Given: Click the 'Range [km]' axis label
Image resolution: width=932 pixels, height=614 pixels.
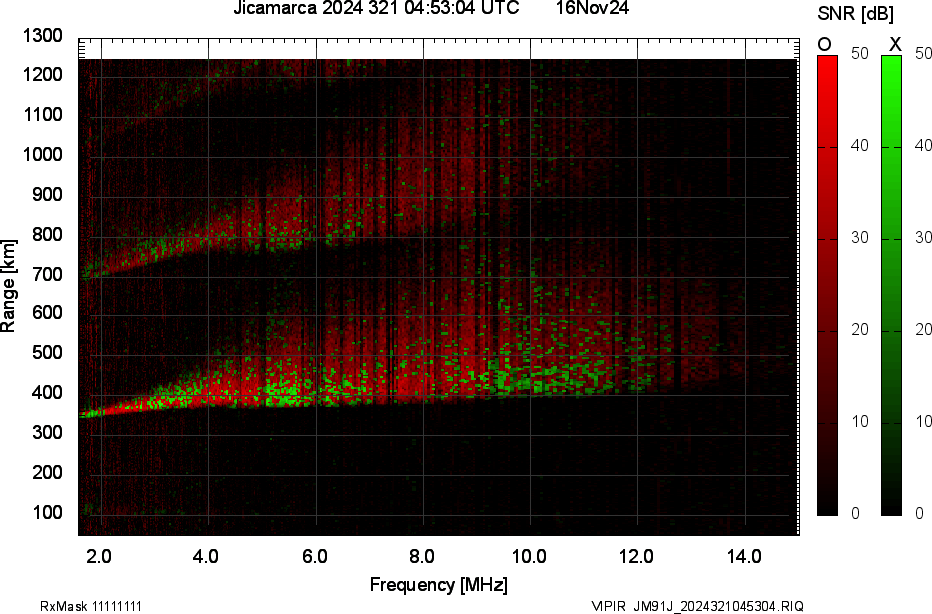Looking at the screenshot, I should point(8,286).
